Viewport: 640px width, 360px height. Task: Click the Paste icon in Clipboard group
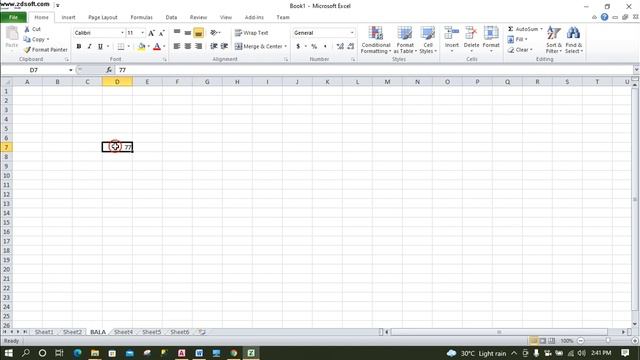[12, 33]
